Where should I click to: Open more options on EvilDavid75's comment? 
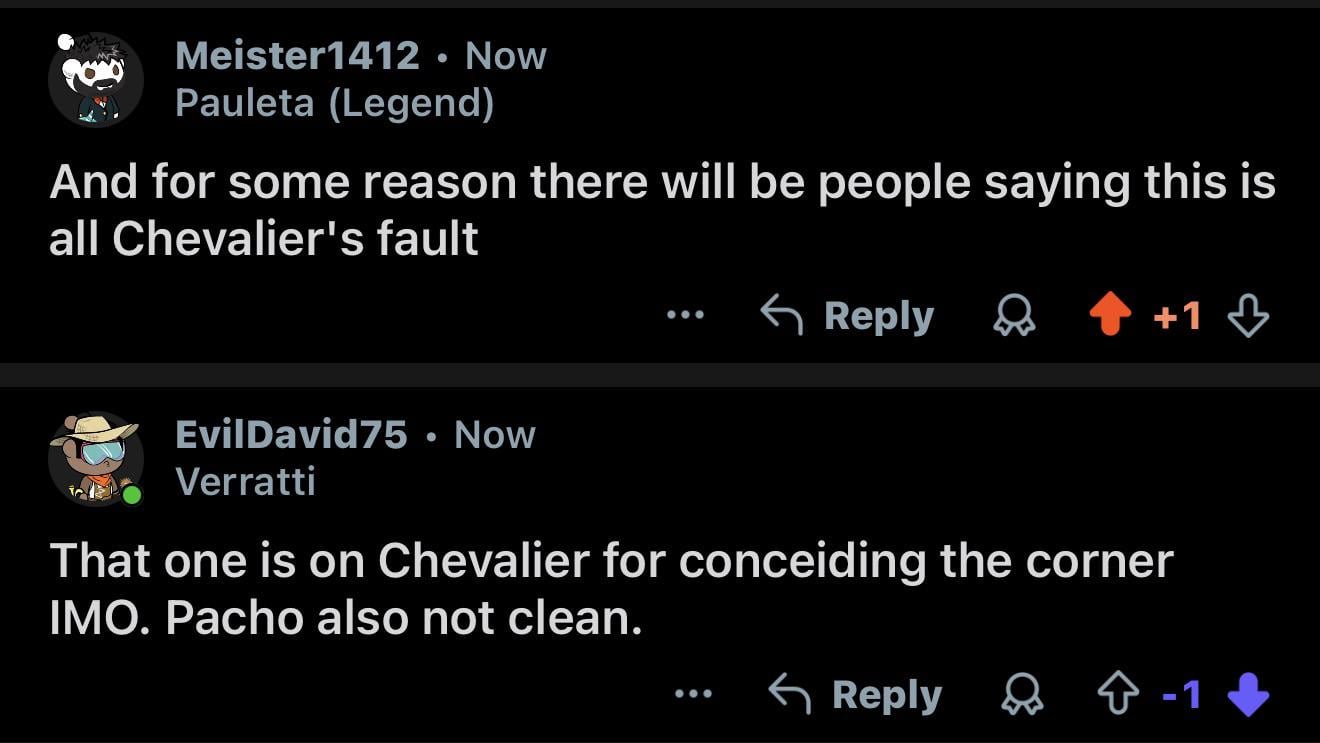[x=693, y=695]
